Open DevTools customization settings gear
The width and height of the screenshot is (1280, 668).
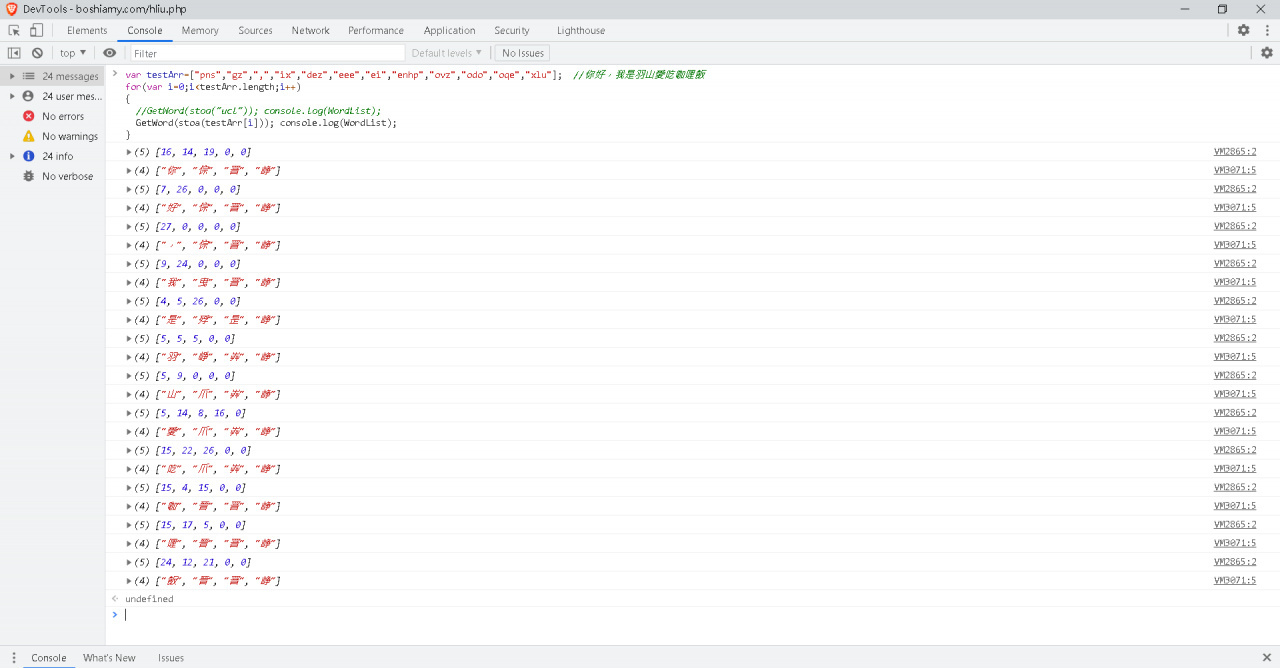click(x=1242, y=30)
